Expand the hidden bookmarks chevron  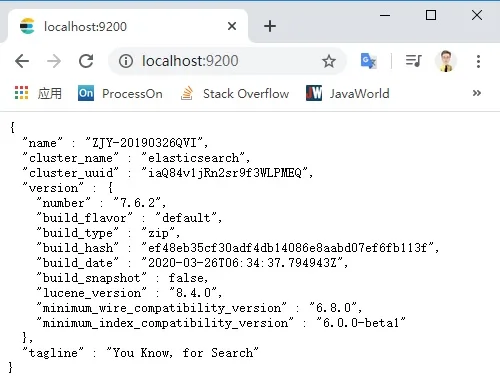tap(477, 93)
